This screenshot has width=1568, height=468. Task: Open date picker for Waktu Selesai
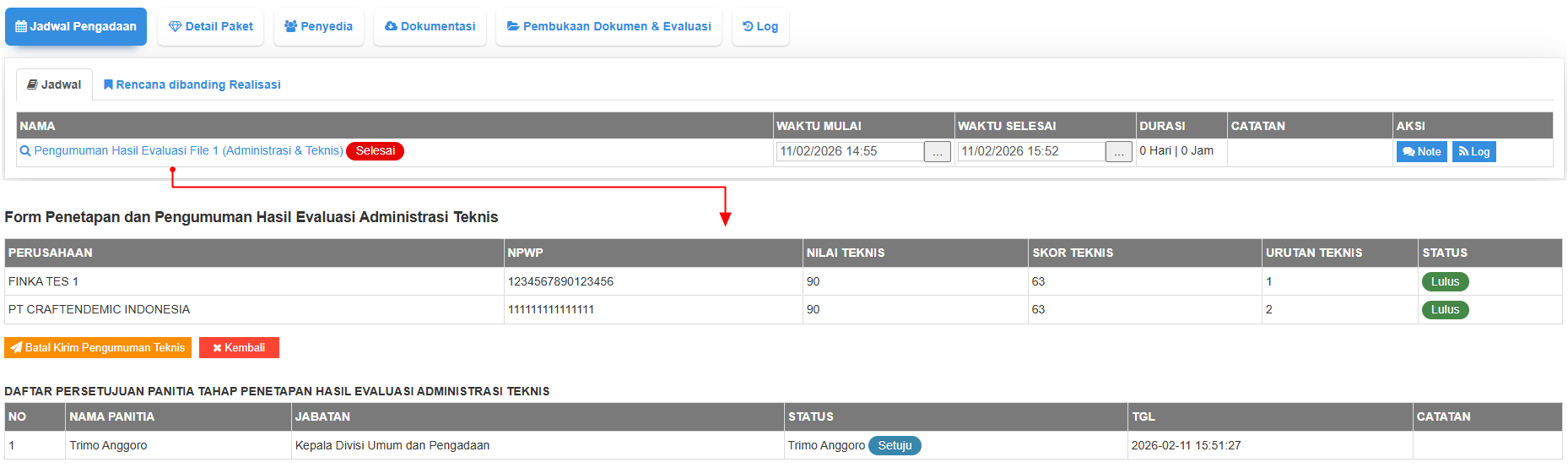tap(1119, 152)
